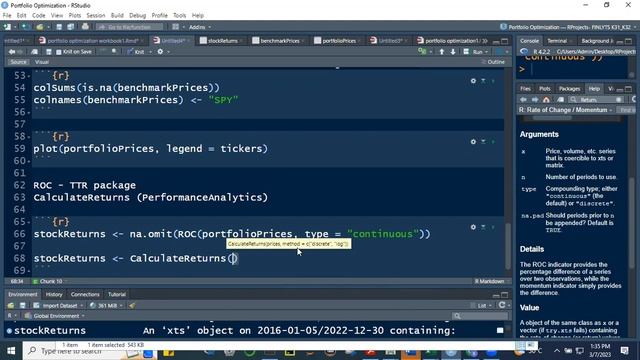The width and height of the screenshot is (640, 360).
Task: Open the Packages tab
Action: tap(569, 89)
